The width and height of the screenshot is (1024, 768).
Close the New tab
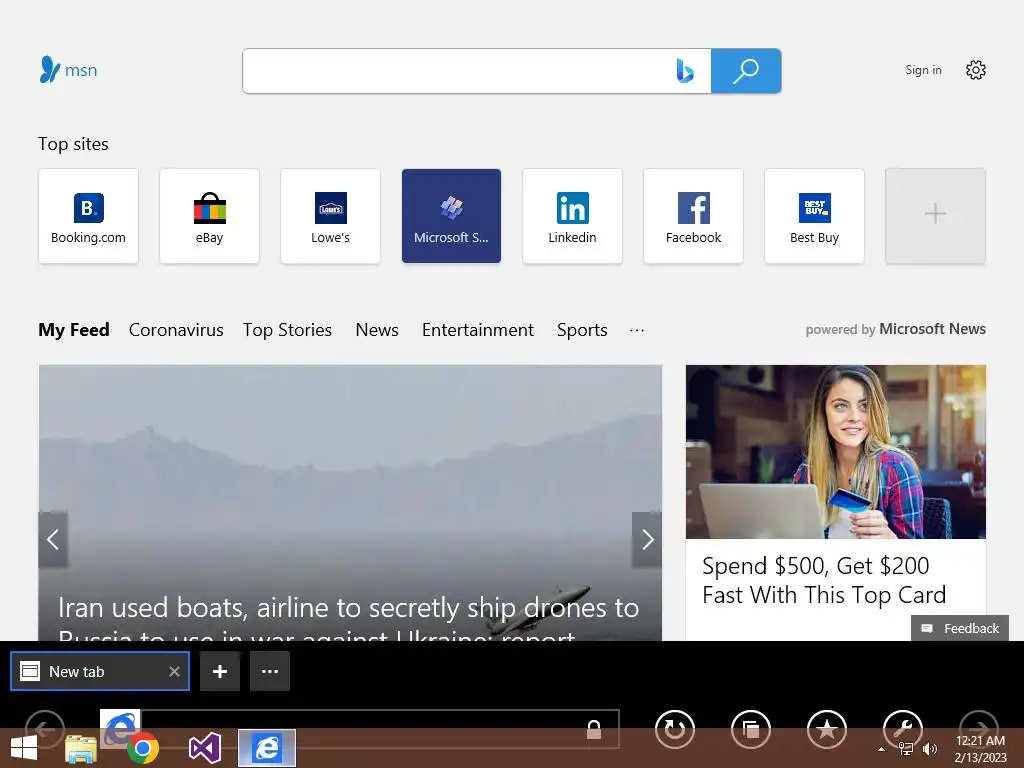click(174, 671)
